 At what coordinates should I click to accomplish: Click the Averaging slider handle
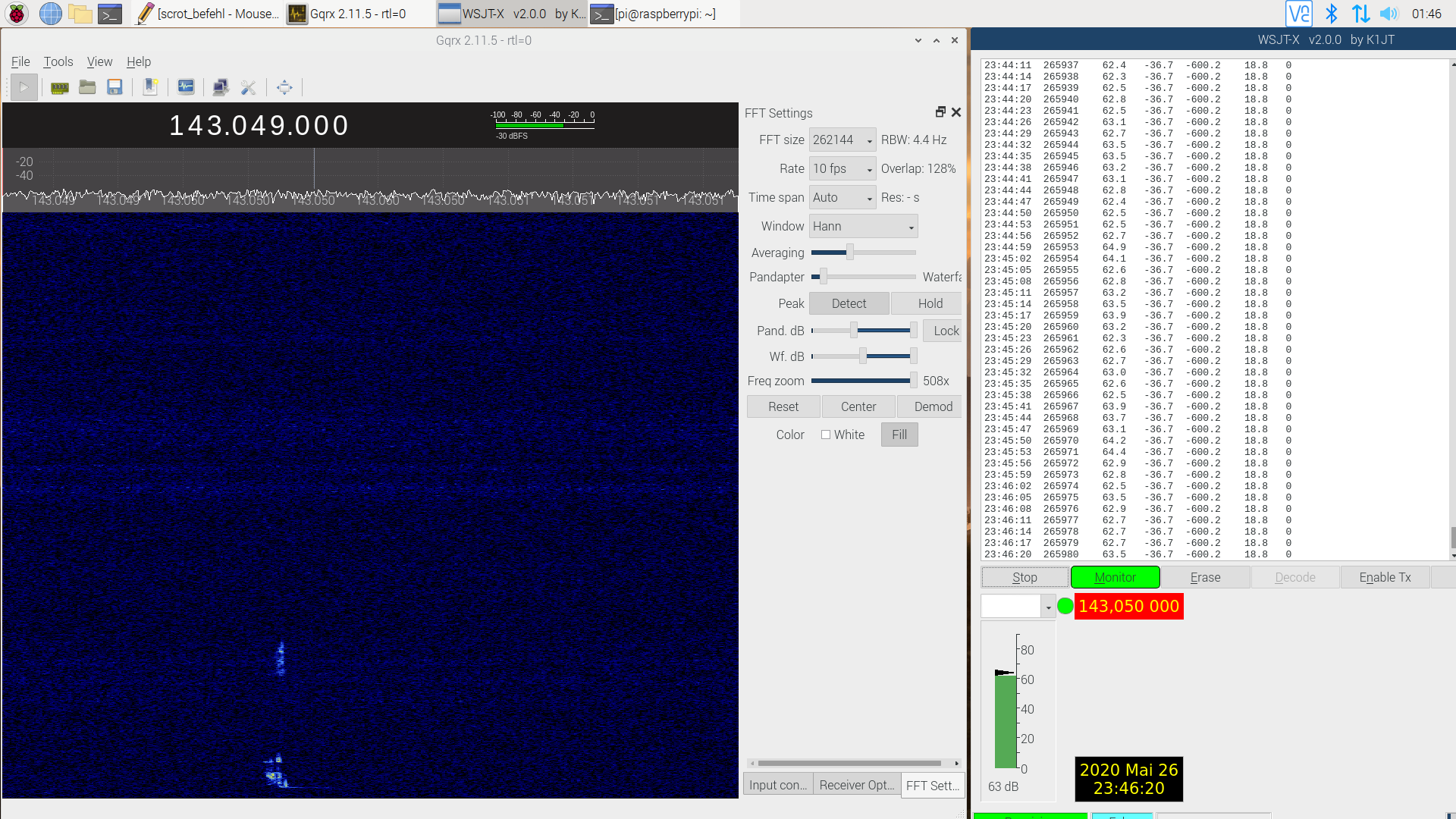850,252
